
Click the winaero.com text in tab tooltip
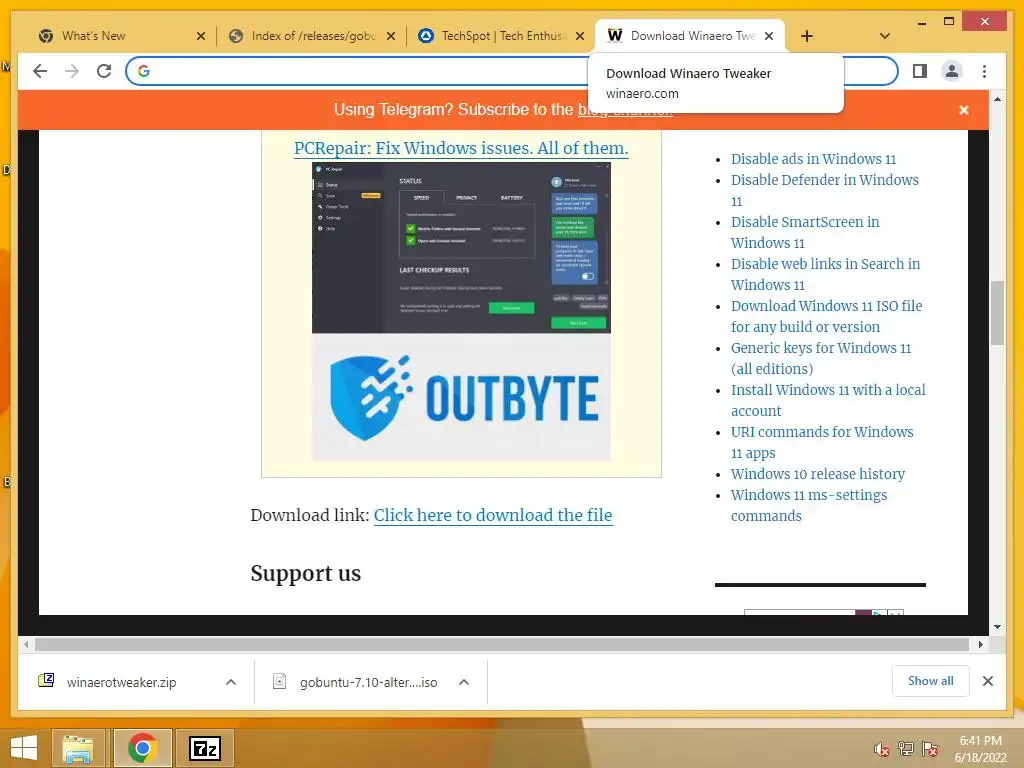642,93
